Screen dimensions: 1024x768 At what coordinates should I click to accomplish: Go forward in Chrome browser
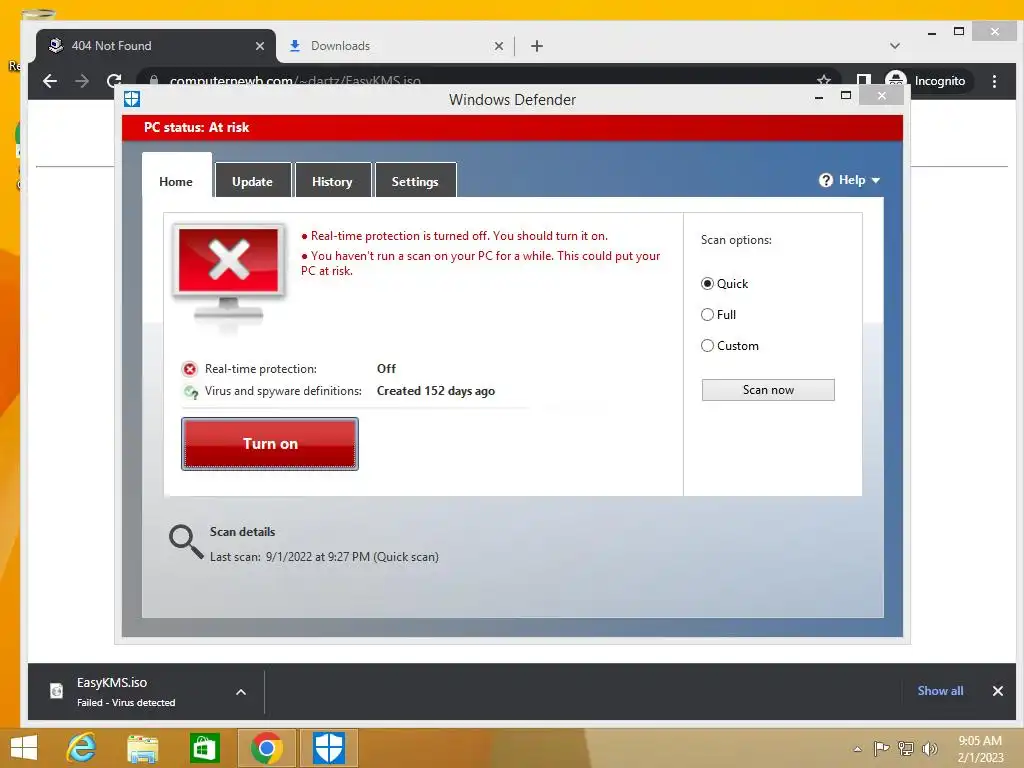pyautogui.click(x=82, y=81)
